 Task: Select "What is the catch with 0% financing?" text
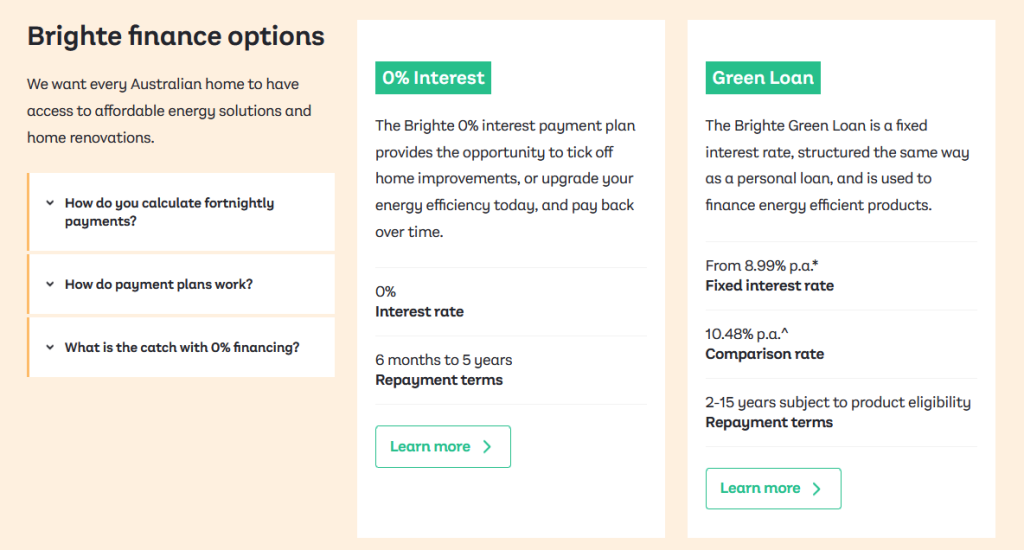tap(182, 348)
